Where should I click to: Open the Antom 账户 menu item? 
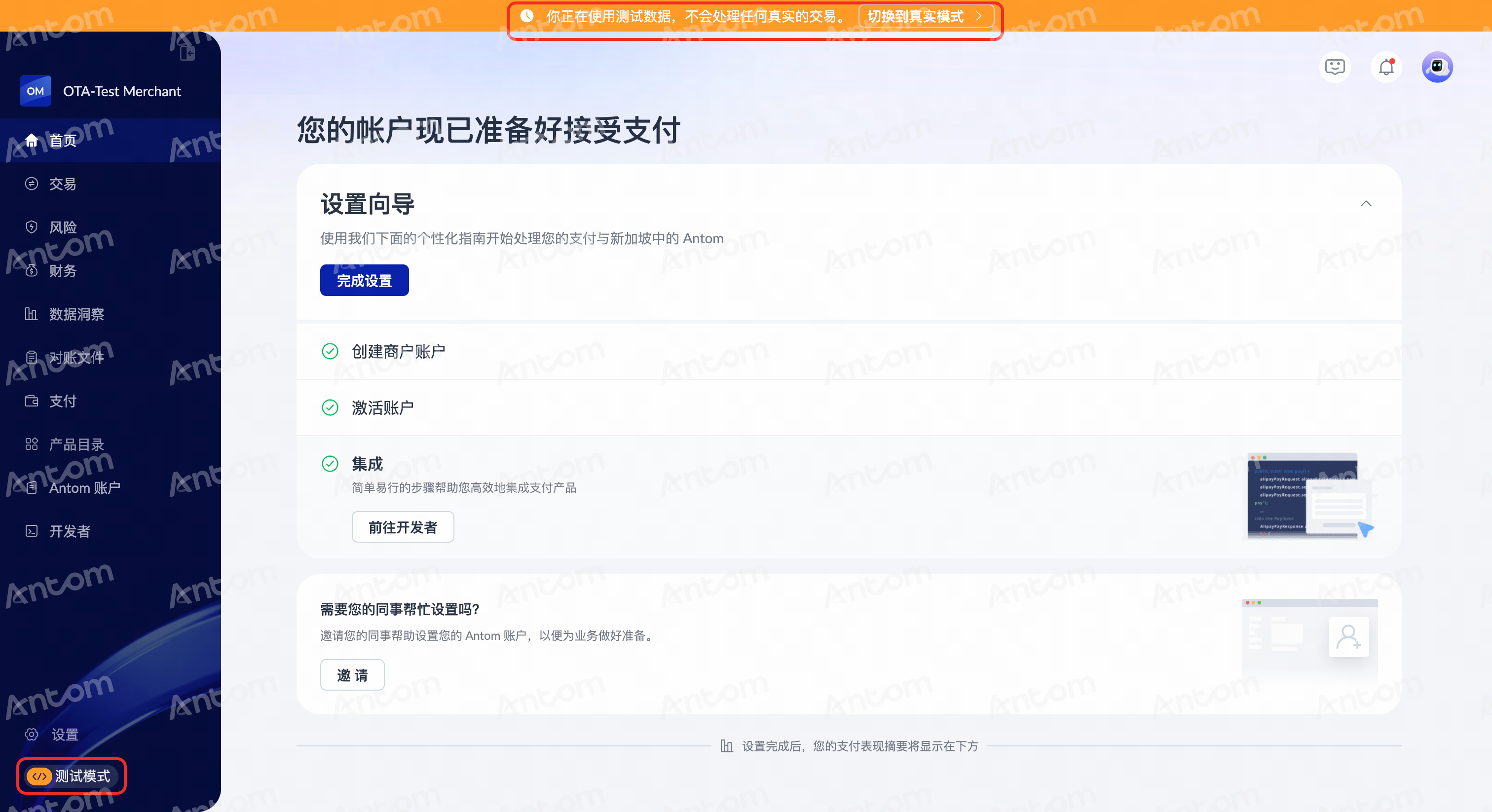click(111, 488)
